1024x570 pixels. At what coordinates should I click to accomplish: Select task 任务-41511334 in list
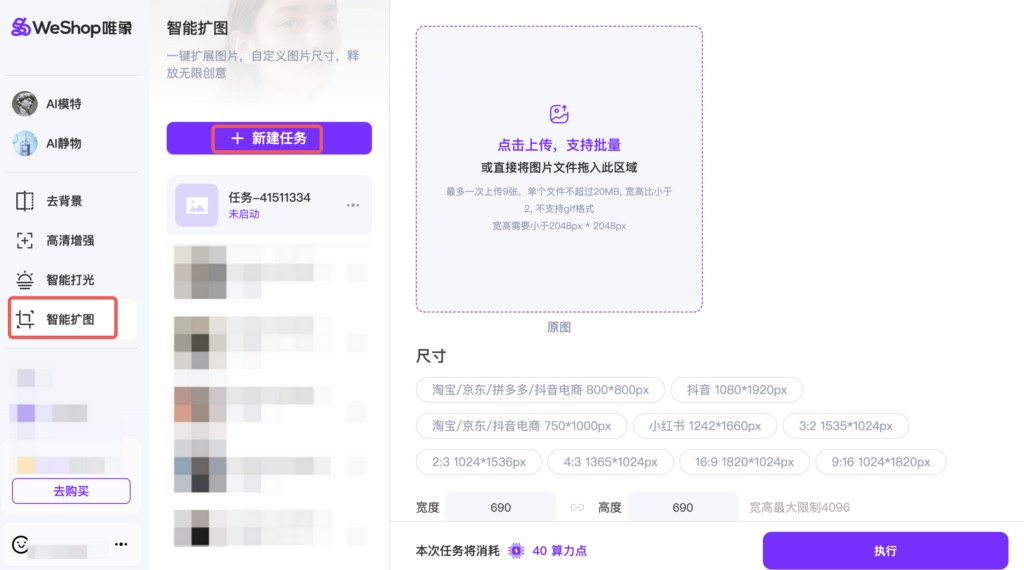tap(269, 205)
